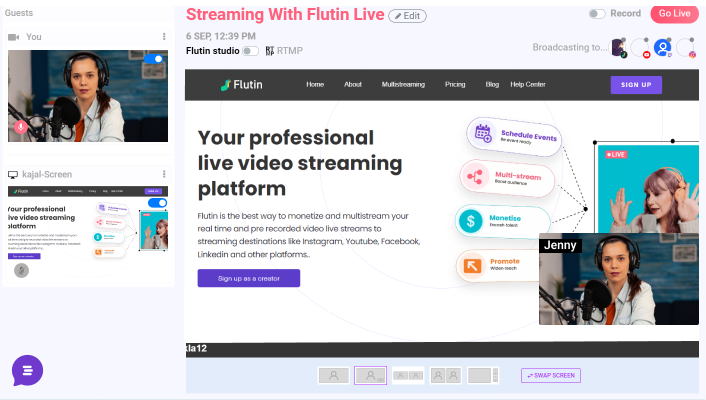
Task: Click the Flutin logo in shared page
Action: [x=242, y=85]
